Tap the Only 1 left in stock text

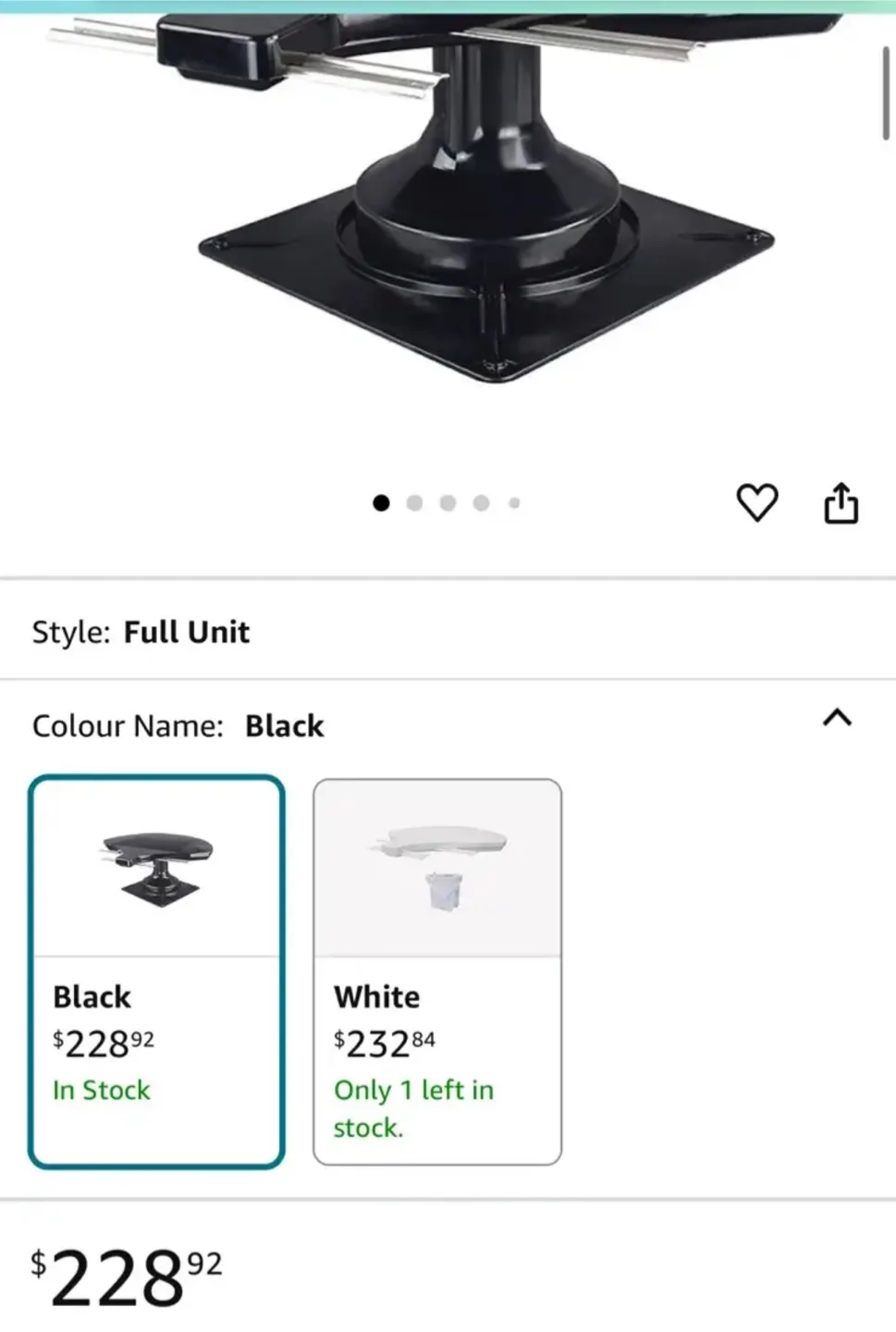pyautogui.click(x=413, y=1108)
